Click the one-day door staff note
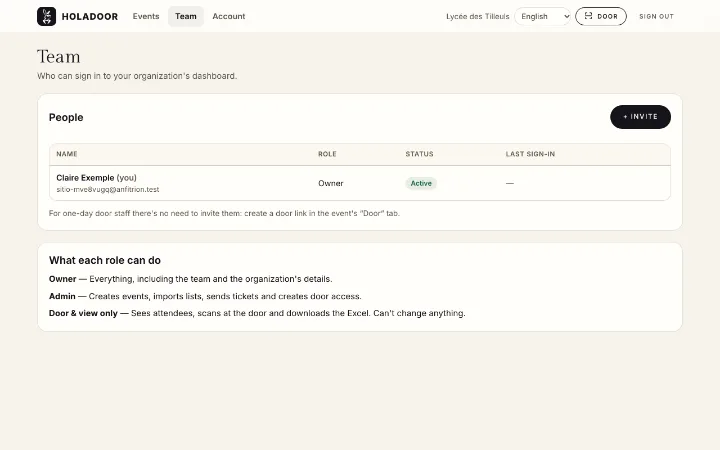The width and height of the screenshot is (720, 450). click(224, 214)
